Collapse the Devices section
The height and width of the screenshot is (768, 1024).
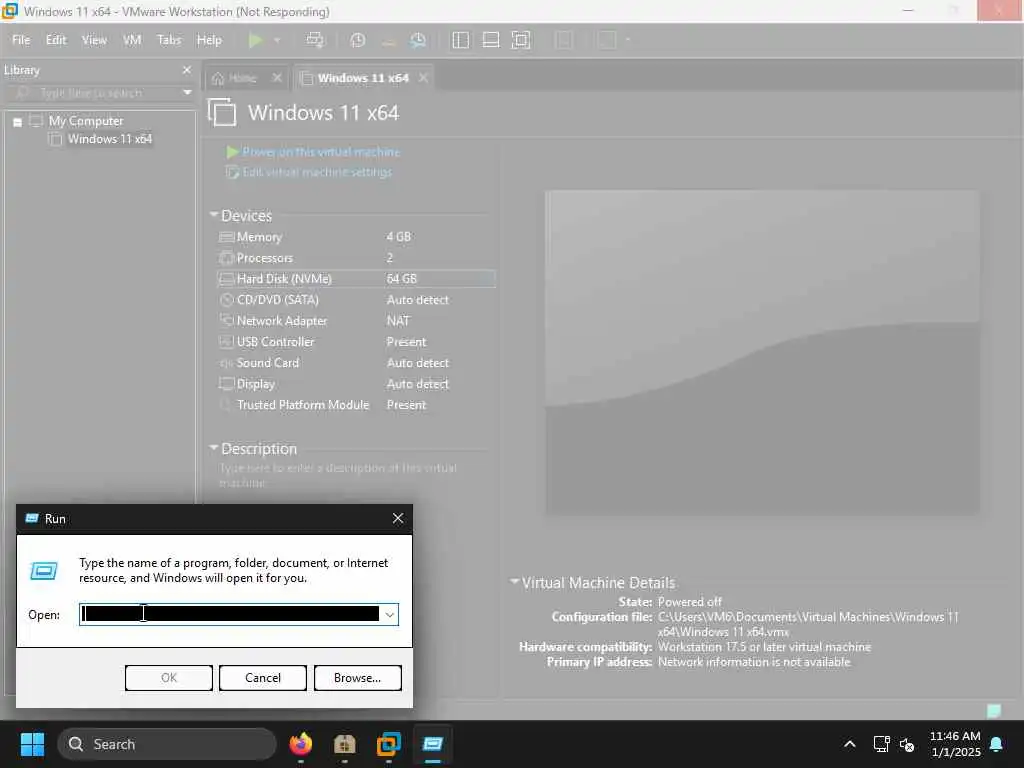tap(214, 215)
